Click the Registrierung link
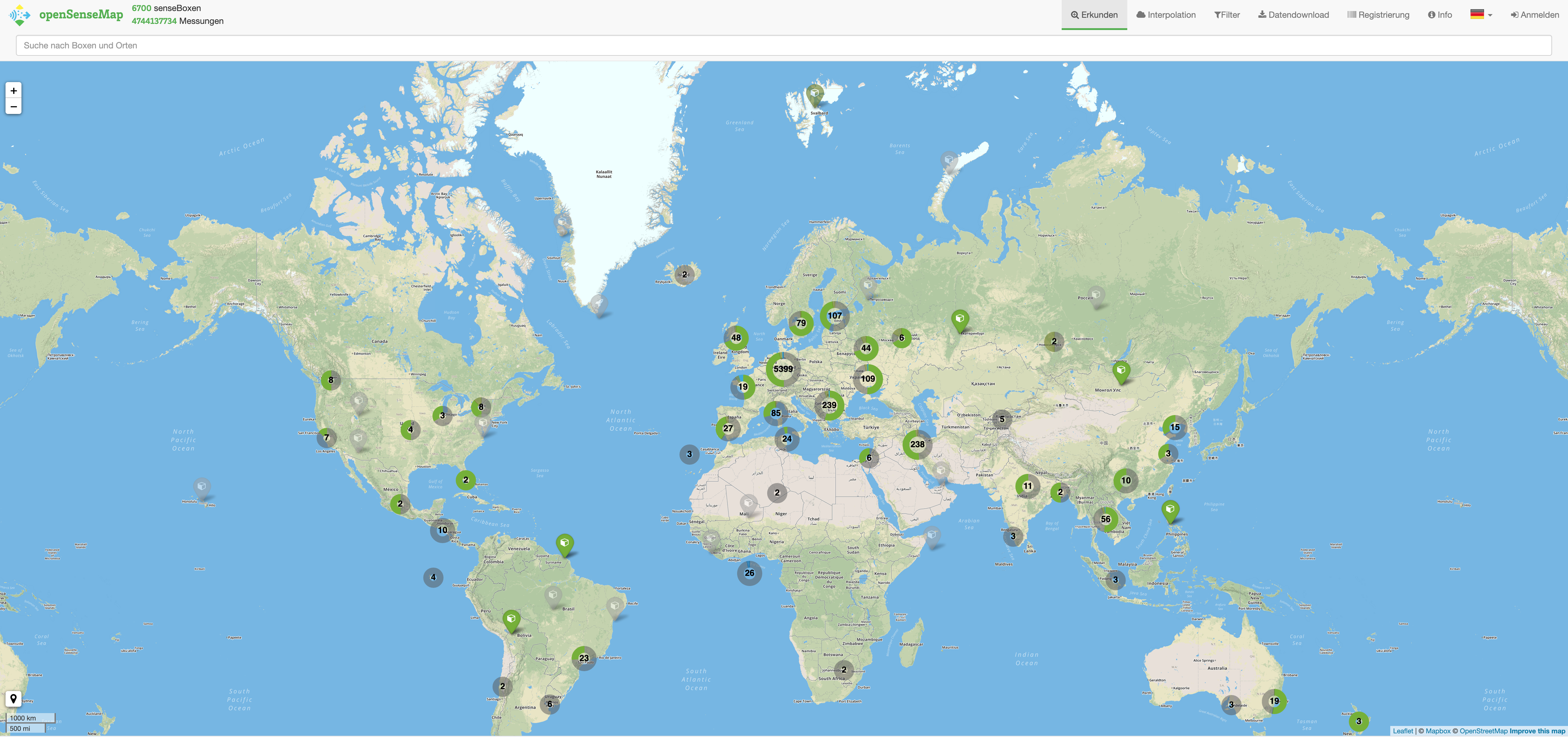The image size is (1568, 737). pyautogui.click(x=1378, y=15)
